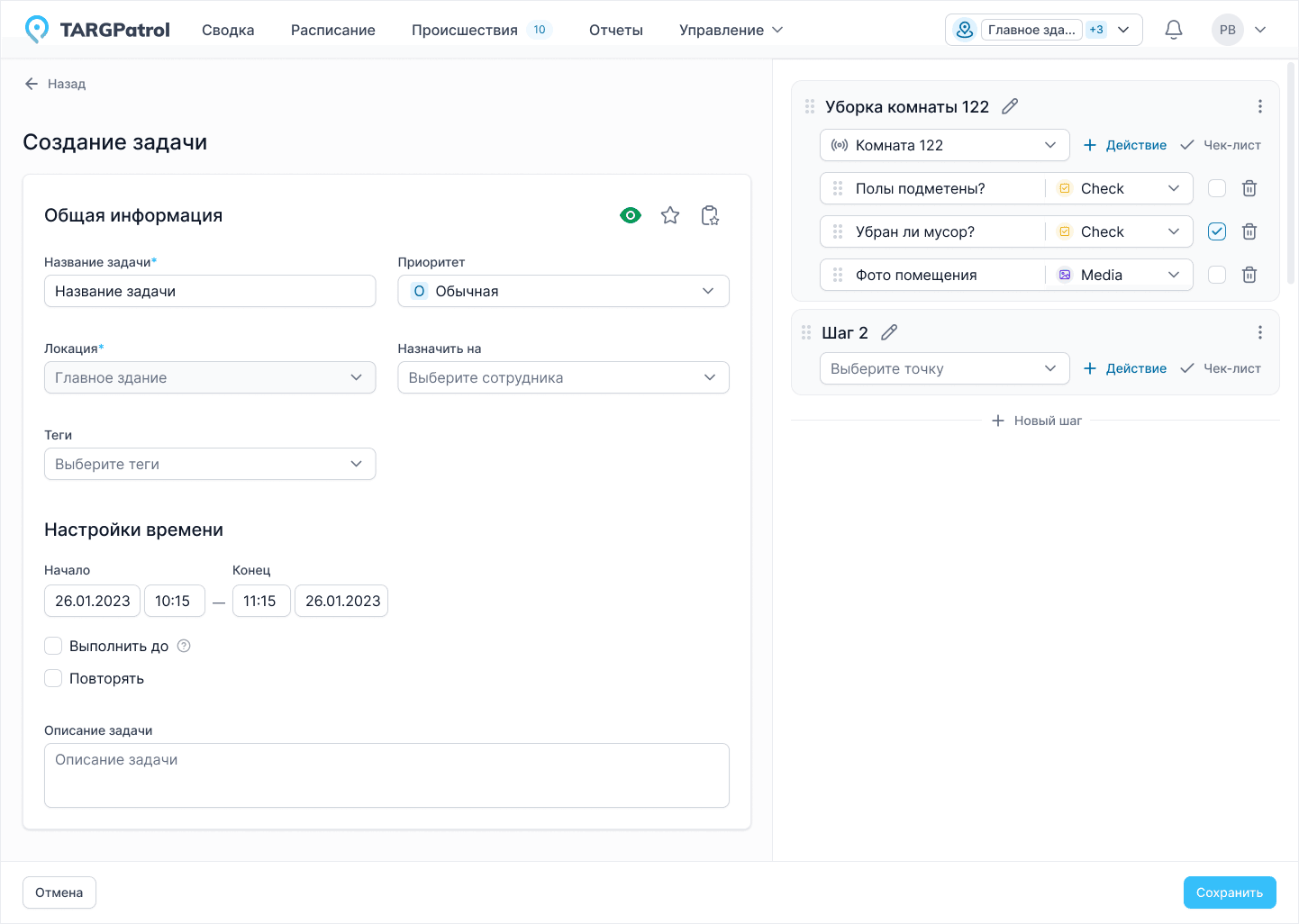Go to the 'Расписание' menu item
This screenshot has width=1299, height=924.
point(332,30)
